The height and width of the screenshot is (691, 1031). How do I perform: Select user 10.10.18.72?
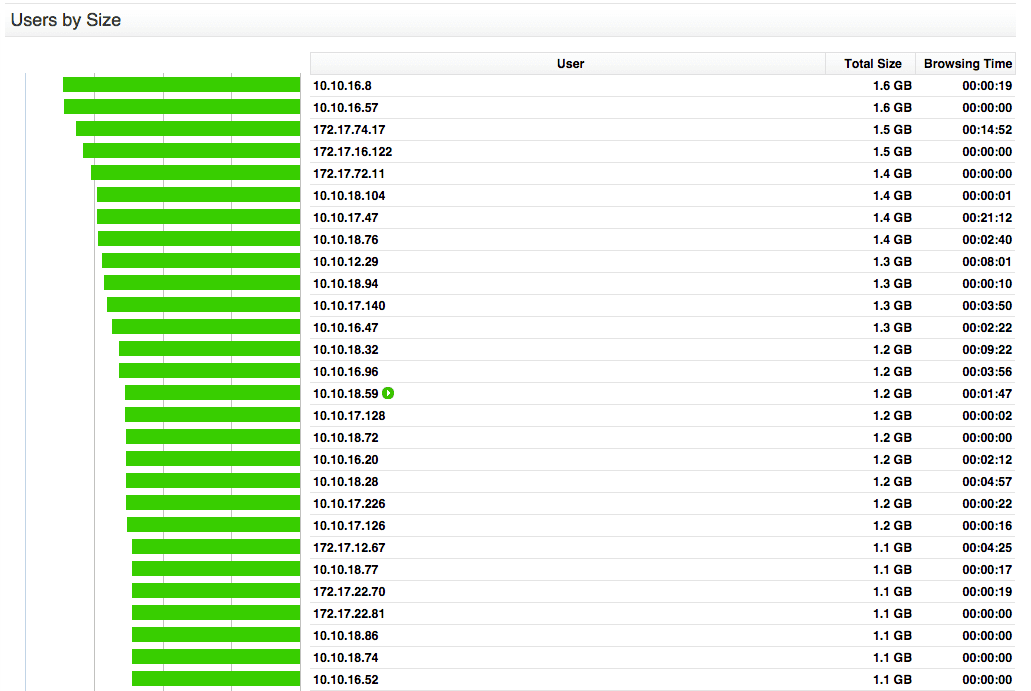pos(345,438)
